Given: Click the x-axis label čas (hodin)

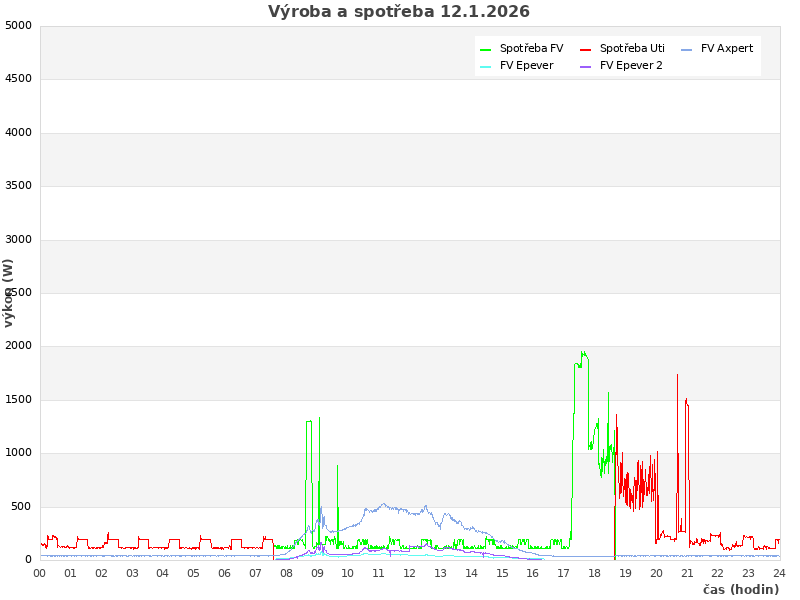Looking at the screenshot, I should coord(740,590).
